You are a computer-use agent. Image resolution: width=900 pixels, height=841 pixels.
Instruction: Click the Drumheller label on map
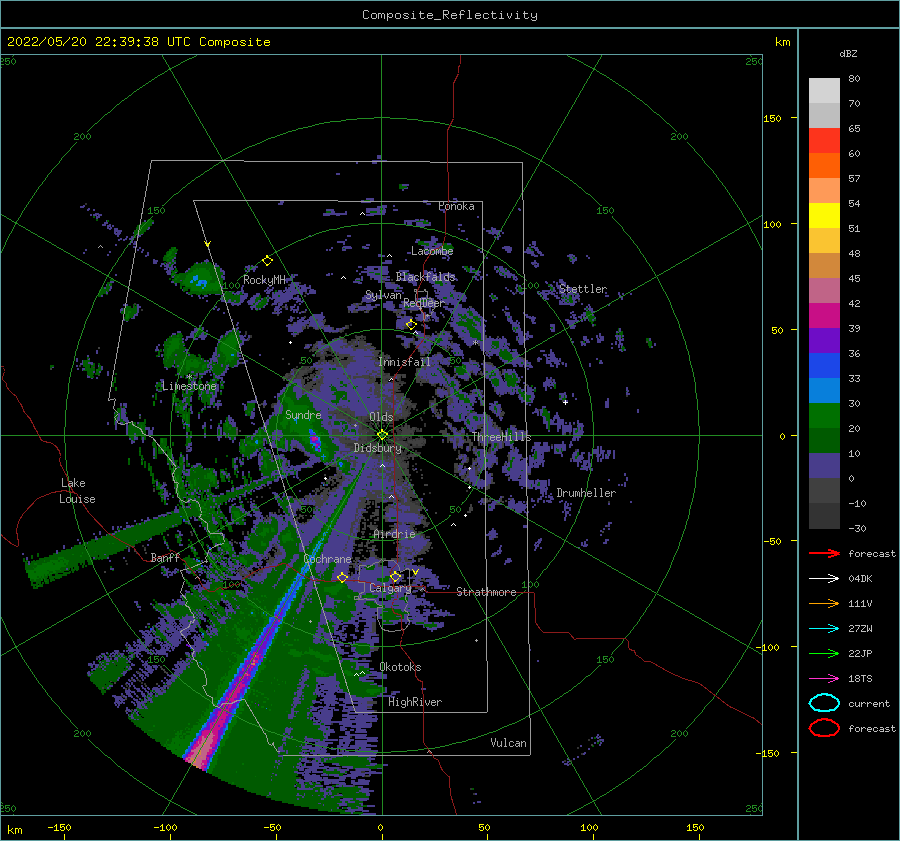586,493
